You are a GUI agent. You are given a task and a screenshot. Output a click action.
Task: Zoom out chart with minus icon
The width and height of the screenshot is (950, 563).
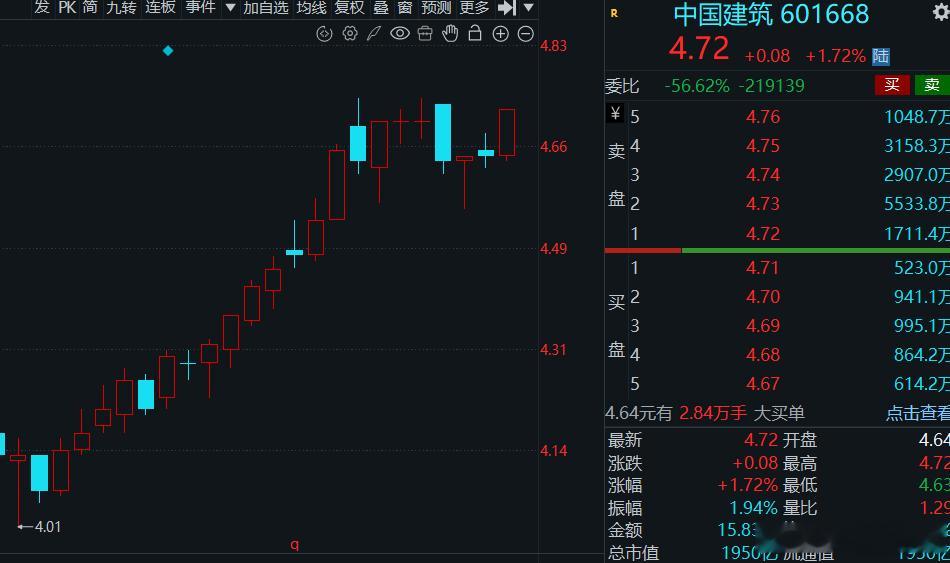point(526,34)
